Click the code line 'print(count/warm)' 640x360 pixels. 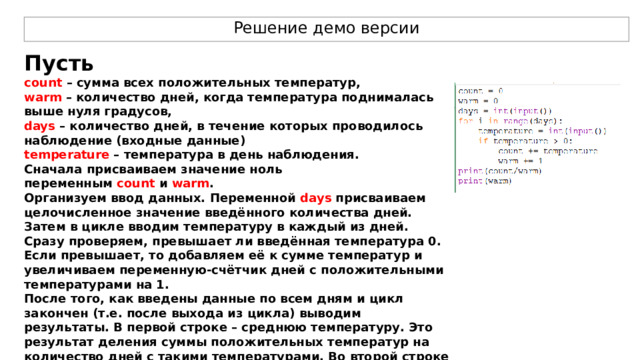500,171
